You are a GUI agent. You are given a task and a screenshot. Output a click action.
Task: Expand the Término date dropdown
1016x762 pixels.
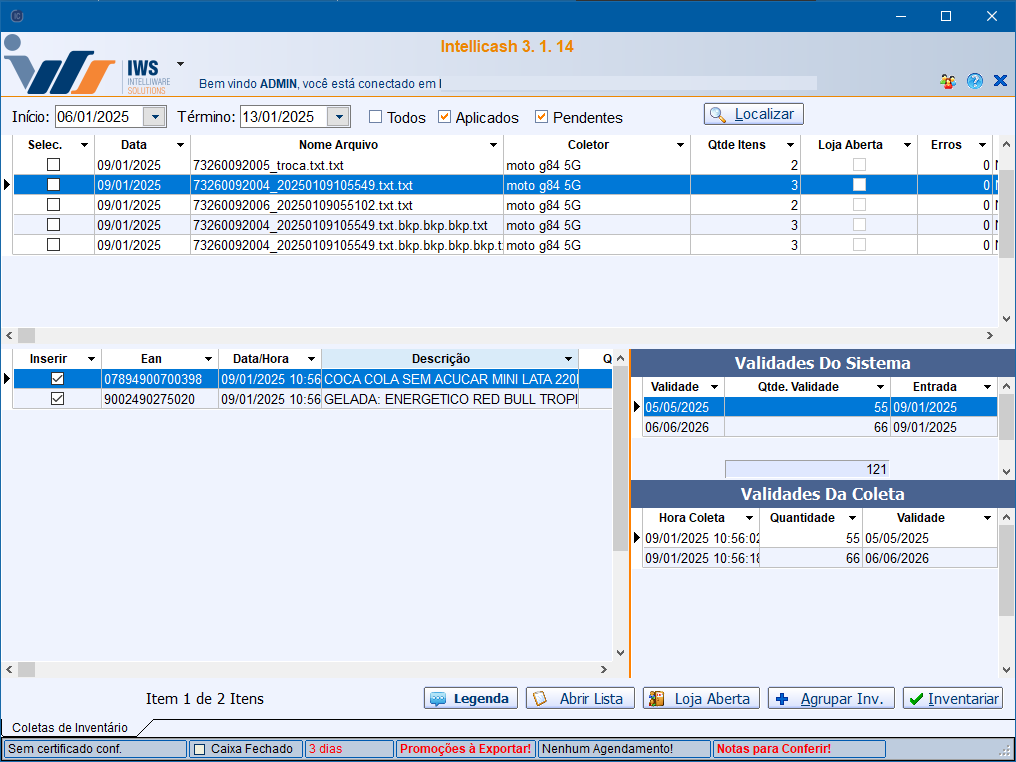pos(339,117)
